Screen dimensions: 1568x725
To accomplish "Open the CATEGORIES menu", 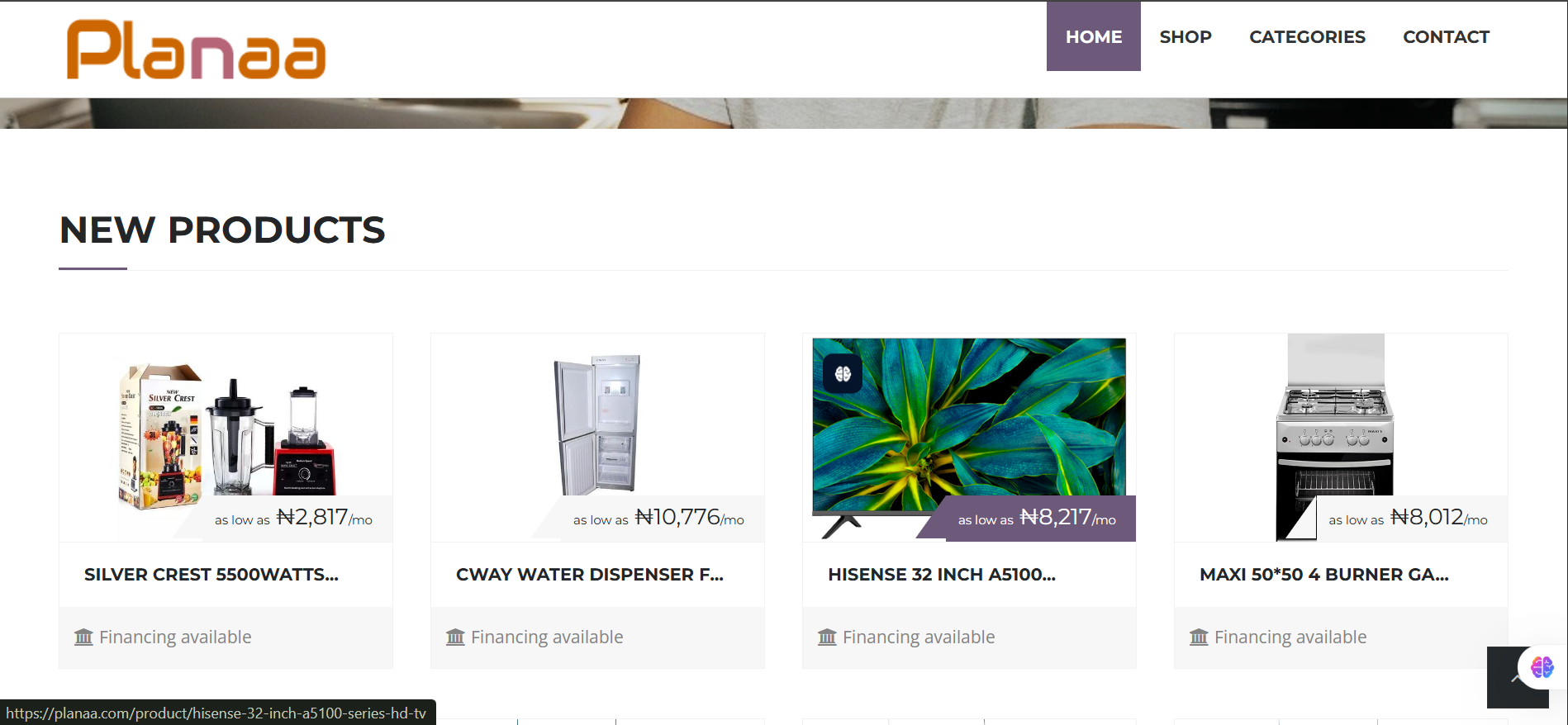I will [1307, 36].
